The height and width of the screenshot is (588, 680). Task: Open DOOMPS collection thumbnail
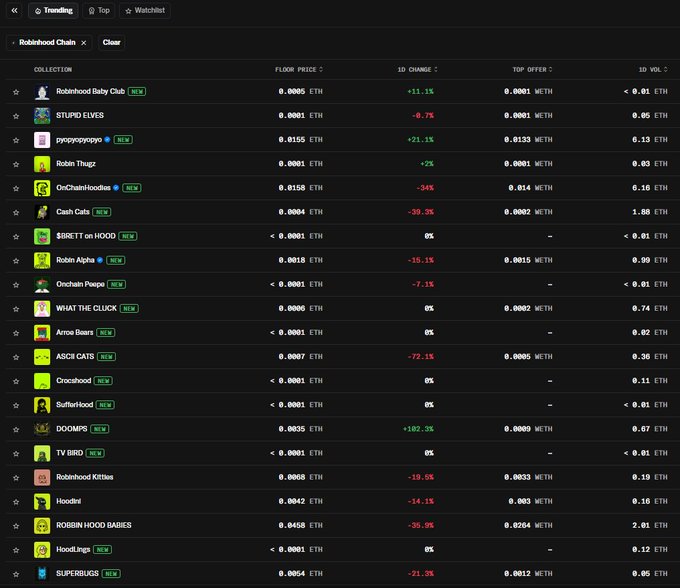coord(42,429)
